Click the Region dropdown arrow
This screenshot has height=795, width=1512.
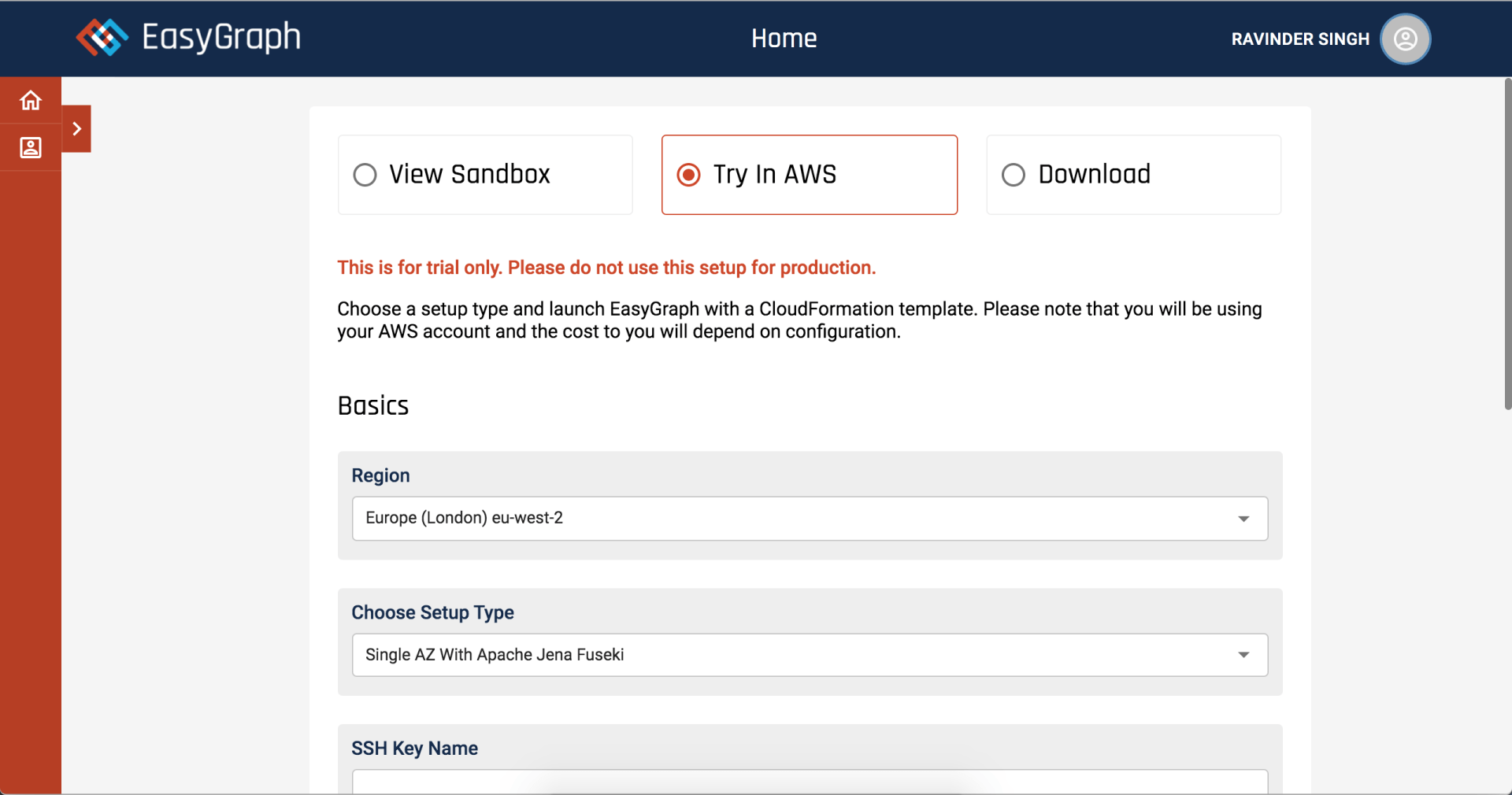point(1243,519)
